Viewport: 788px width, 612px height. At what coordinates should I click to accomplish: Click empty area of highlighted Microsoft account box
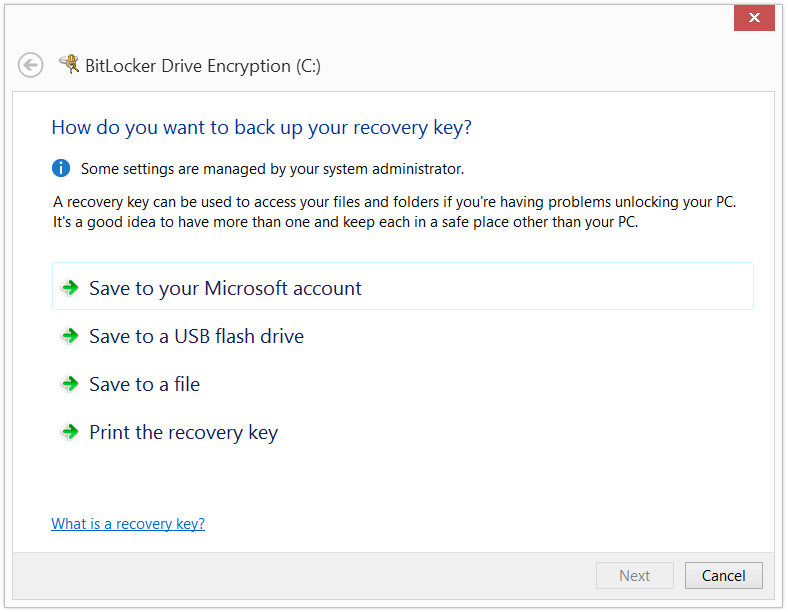click(553, 286)
